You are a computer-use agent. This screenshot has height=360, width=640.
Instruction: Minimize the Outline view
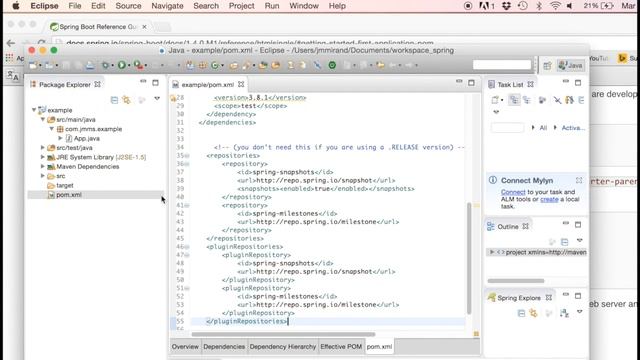click(565, 224)
